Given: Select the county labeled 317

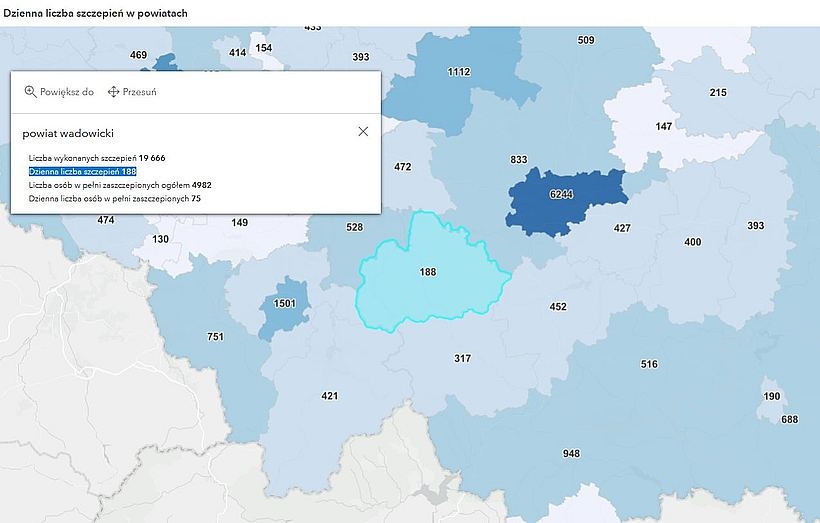Looking at the screenshot, I should (462, 358).
